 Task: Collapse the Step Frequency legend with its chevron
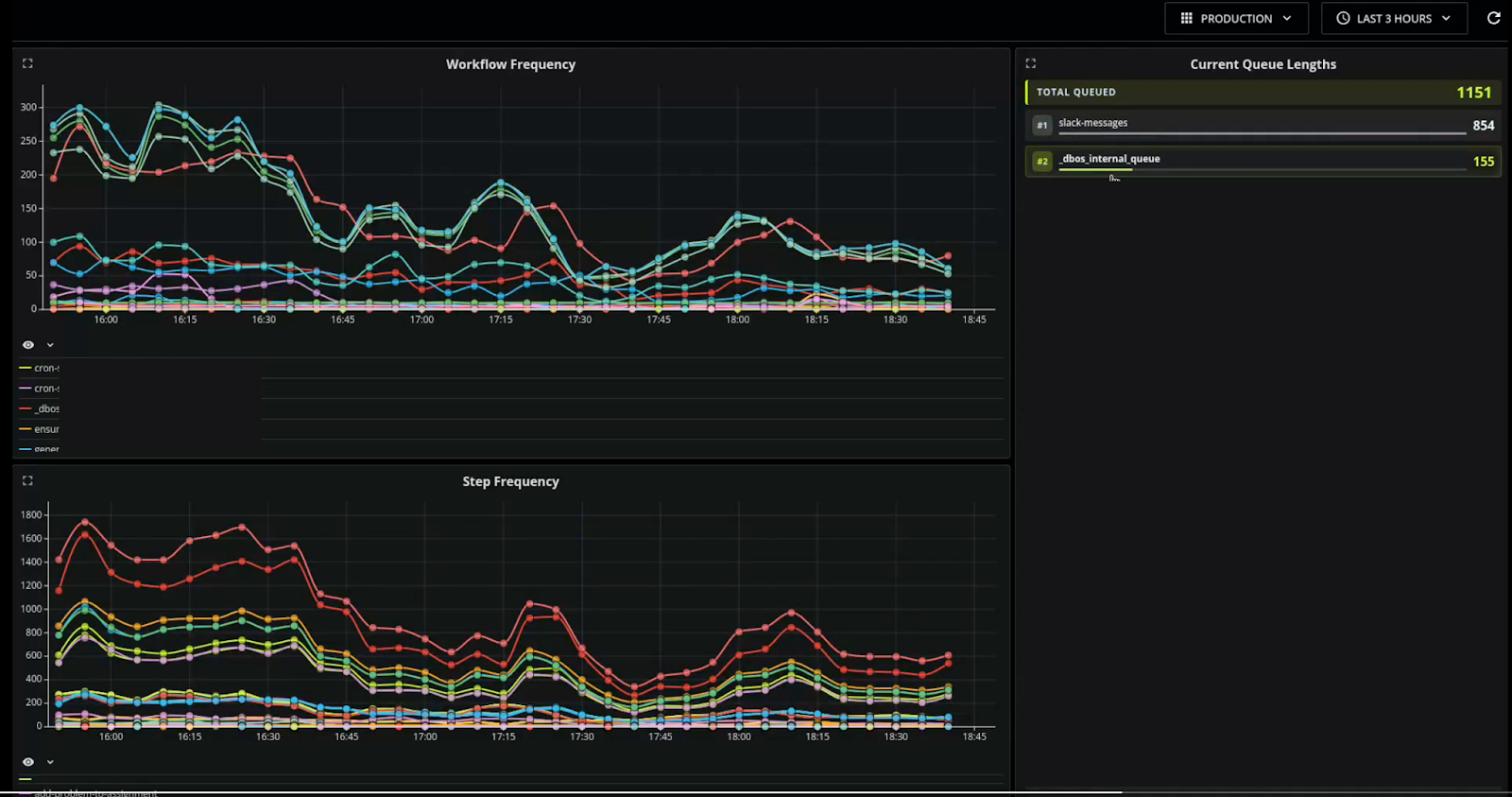point(50,762)
